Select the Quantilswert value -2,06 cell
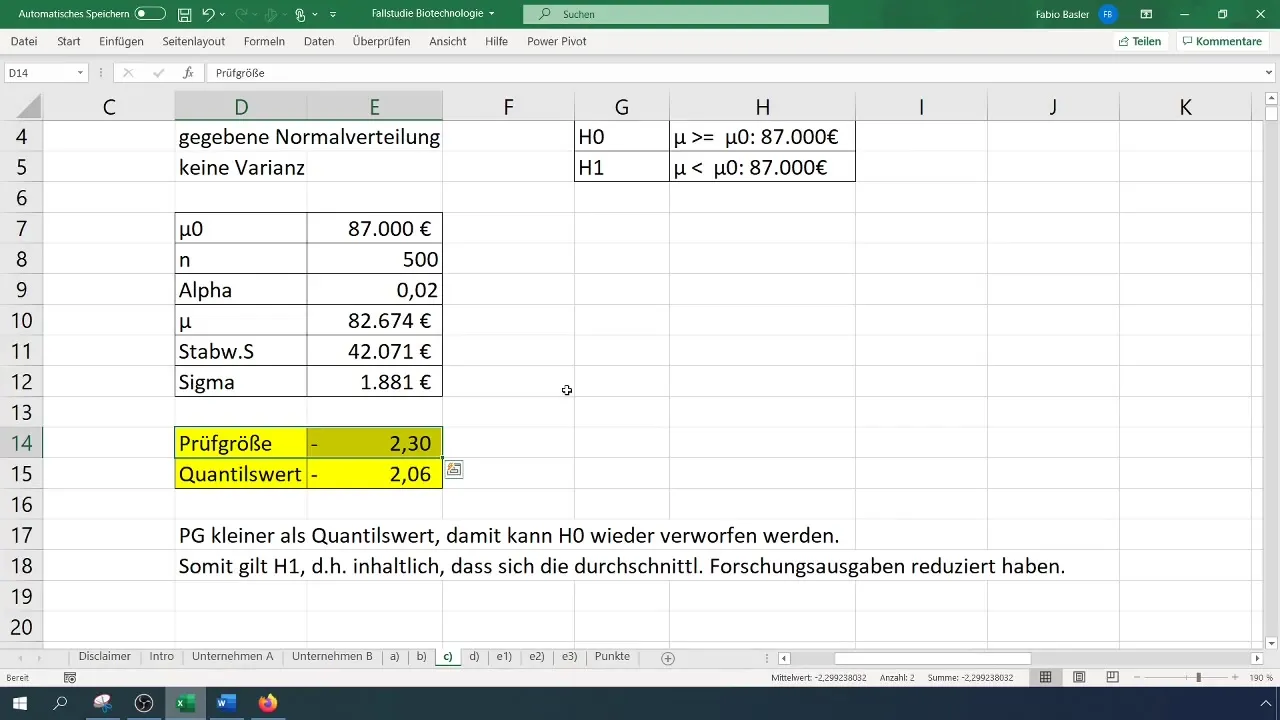 [375, 474]
